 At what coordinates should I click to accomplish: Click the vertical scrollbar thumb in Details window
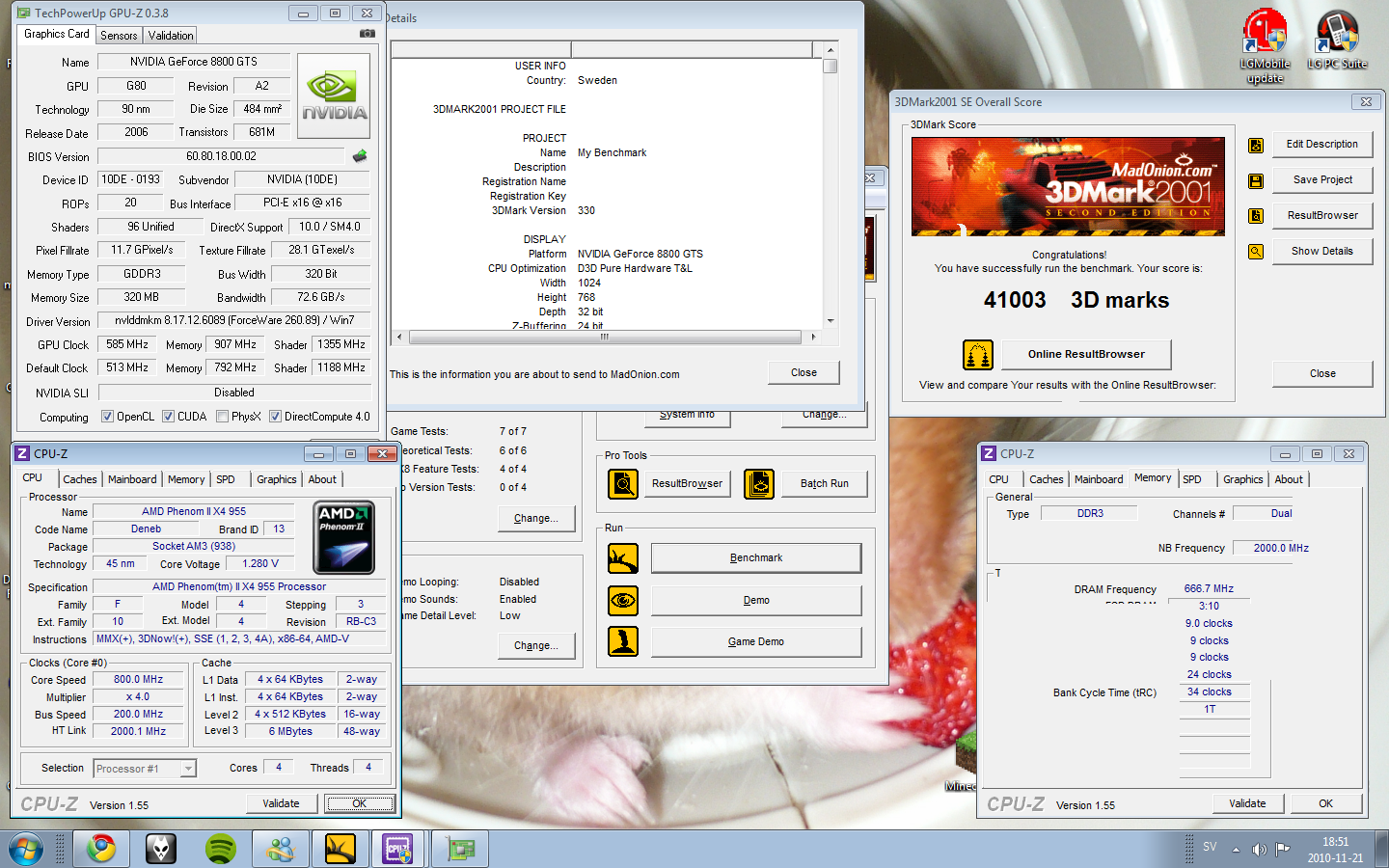(830, 66)
